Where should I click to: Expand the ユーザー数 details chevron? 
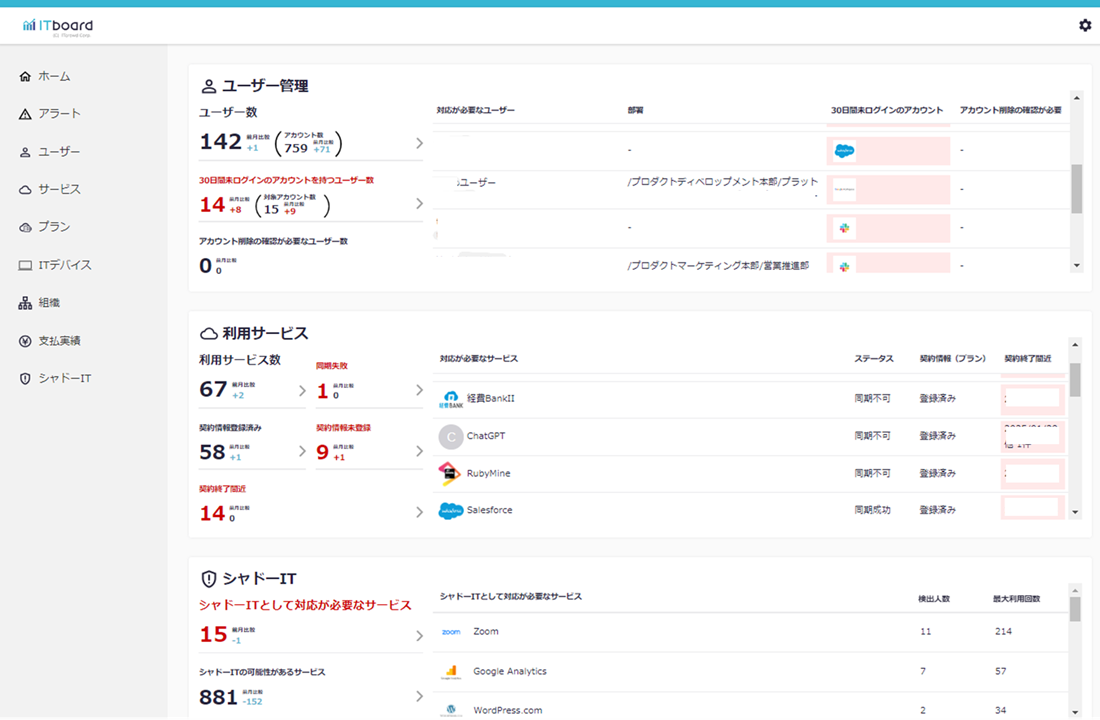coord(418,143)
